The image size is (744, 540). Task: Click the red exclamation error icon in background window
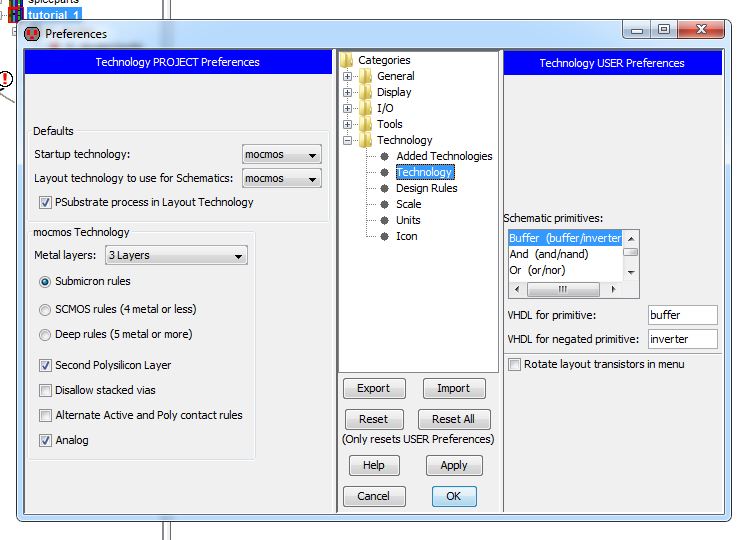5,79
